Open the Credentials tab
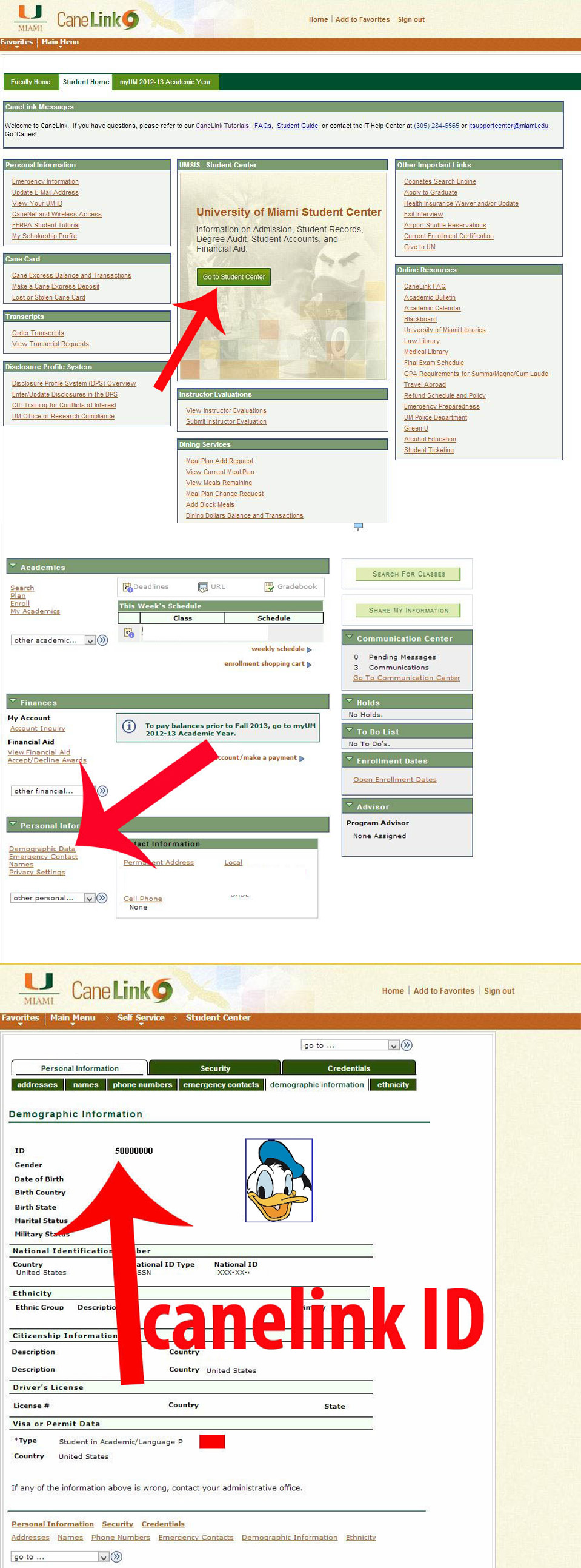Viewport: 581px width, 1568px height. pyautogui.click(x=348, y=1068)
